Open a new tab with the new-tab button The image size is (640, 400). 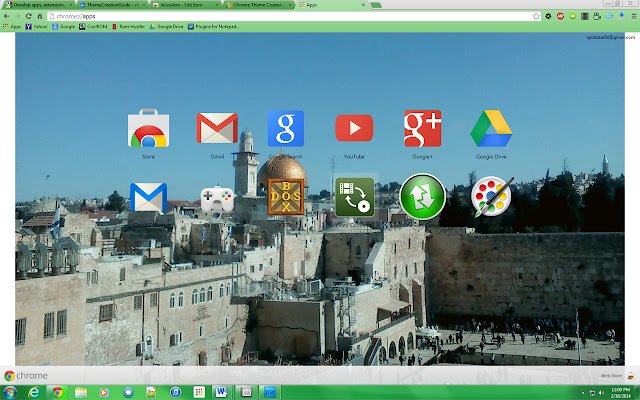click(376, 5)
